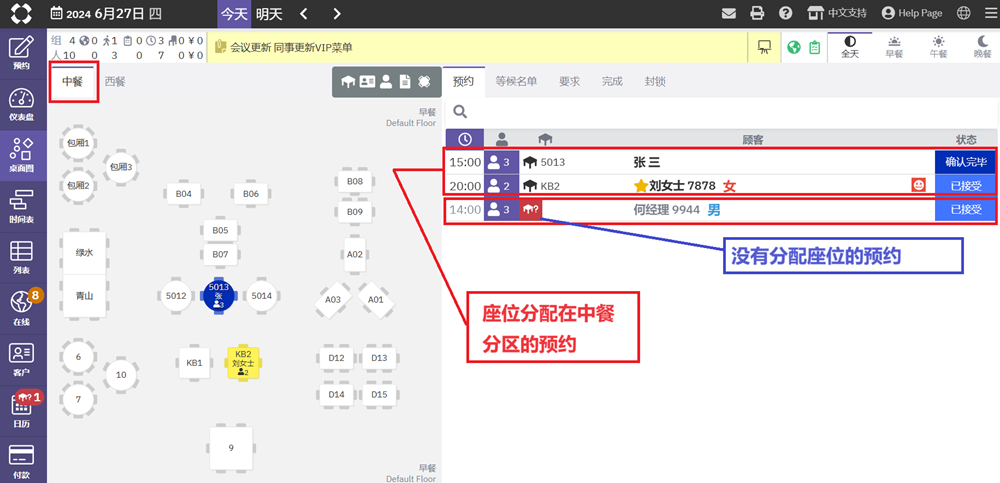Select the person icon in the gray toolbar
1000x483 pixels.
pos(385,82)
